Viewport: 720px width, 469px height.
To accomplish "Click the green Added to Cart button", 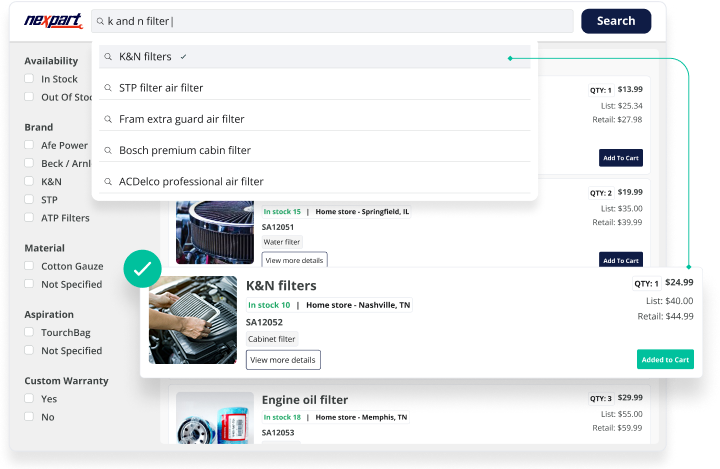I will point(665,359).
